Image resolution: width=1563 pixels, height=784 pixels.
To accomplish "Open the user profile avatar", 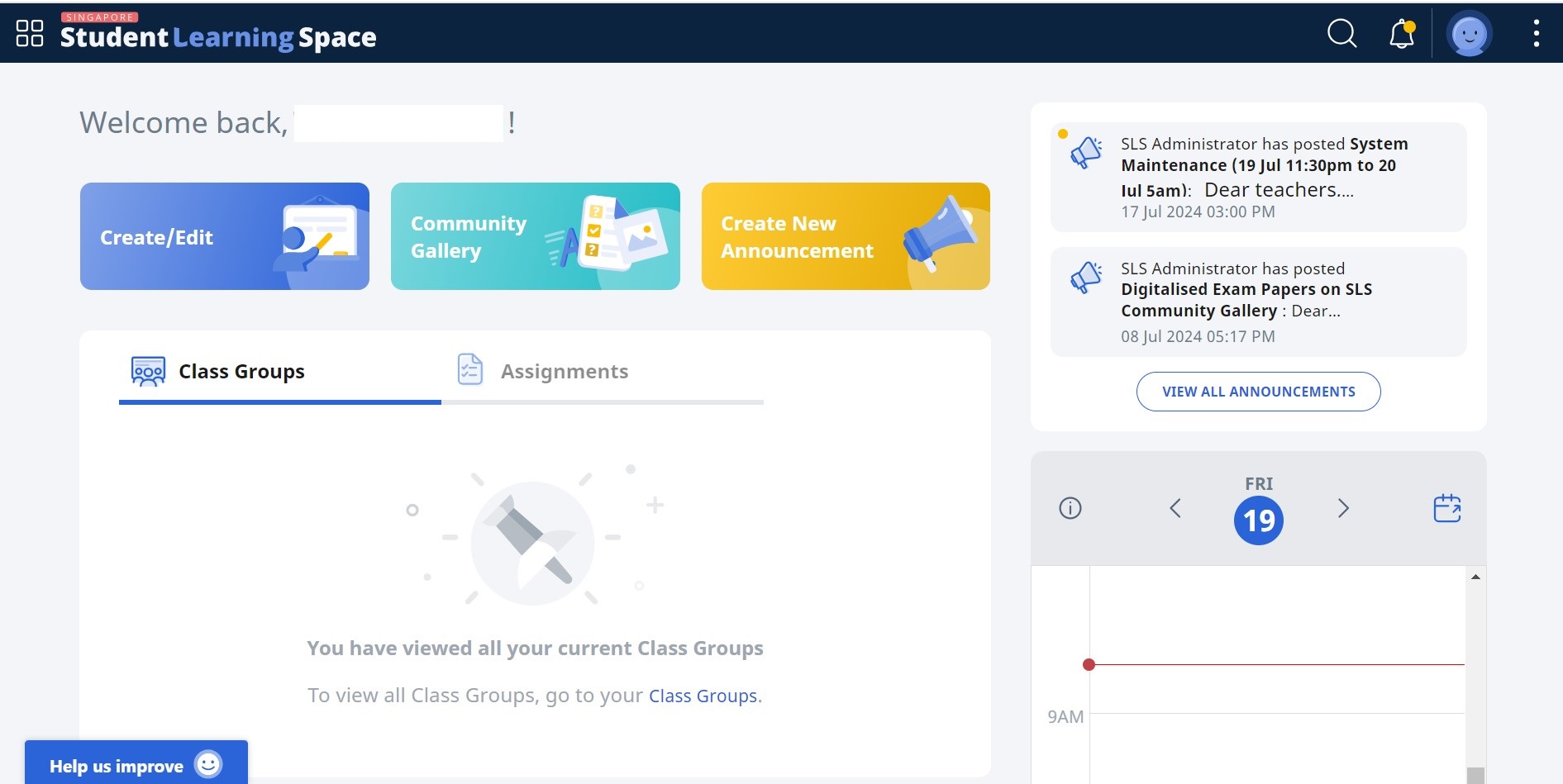I will click(x=1469, y=35).
